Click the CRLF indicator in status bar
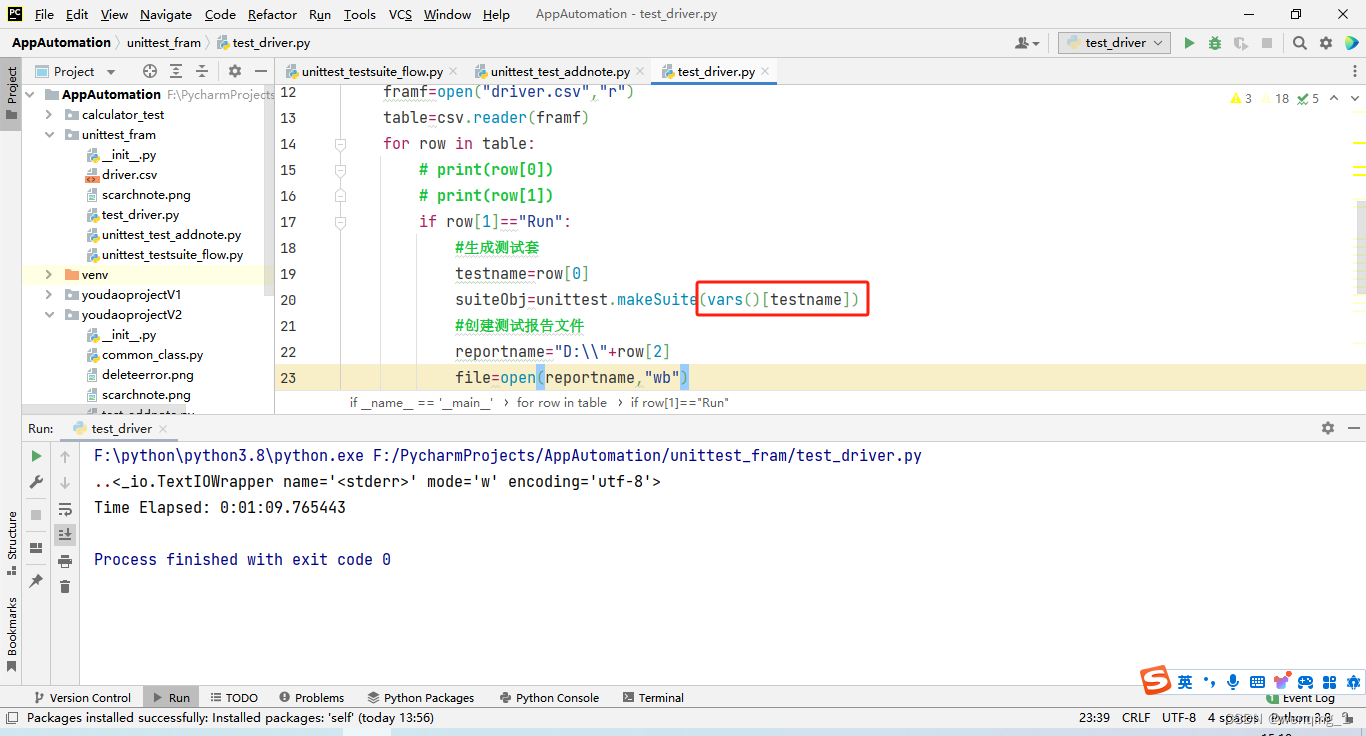 click(1135, 717)
